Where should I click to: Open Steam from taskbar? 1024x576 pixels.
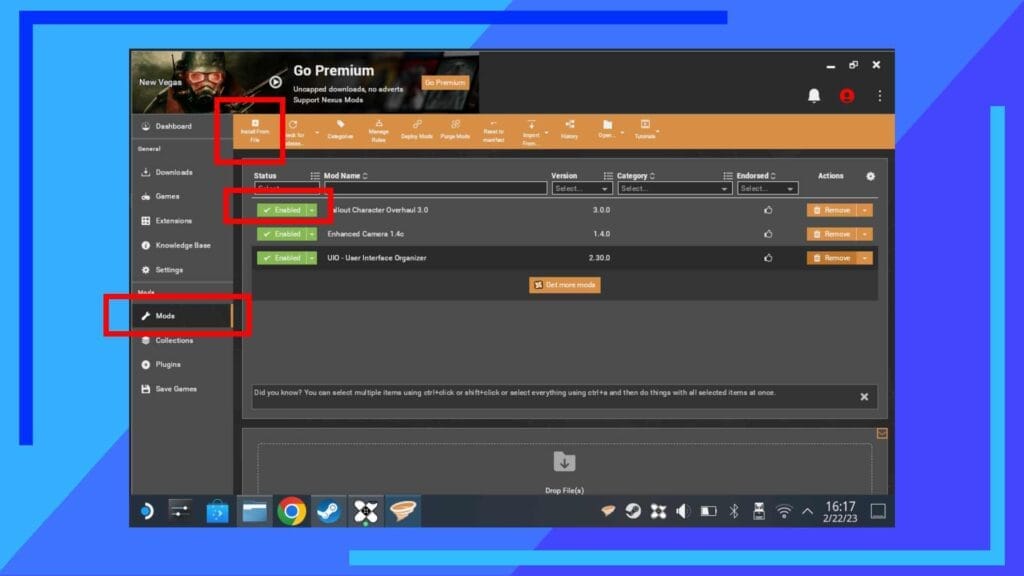pyautogui.click(x=328, y=511)
